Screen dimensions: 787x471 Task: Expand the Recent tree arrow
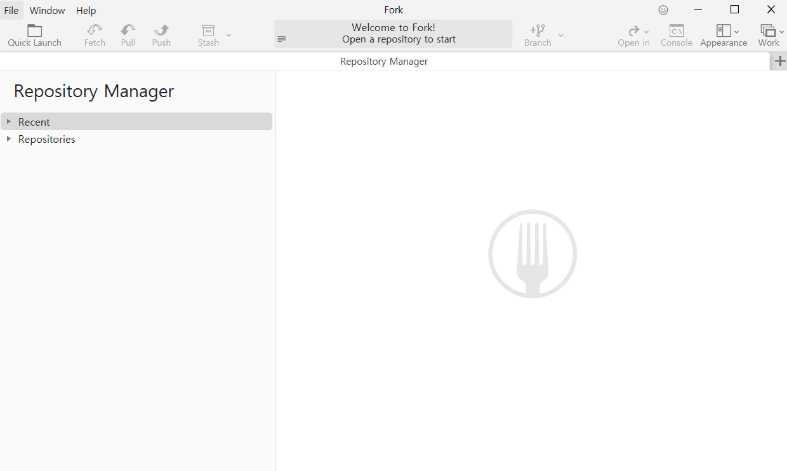click(9, 122)
